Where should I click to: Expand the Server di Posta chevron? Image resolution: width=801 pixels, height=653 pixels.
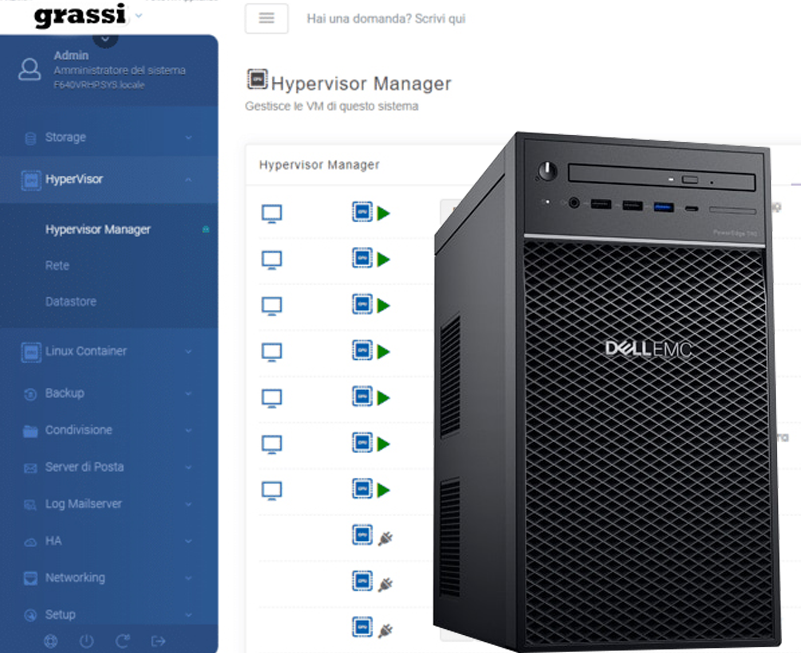[x=189, y=467]
